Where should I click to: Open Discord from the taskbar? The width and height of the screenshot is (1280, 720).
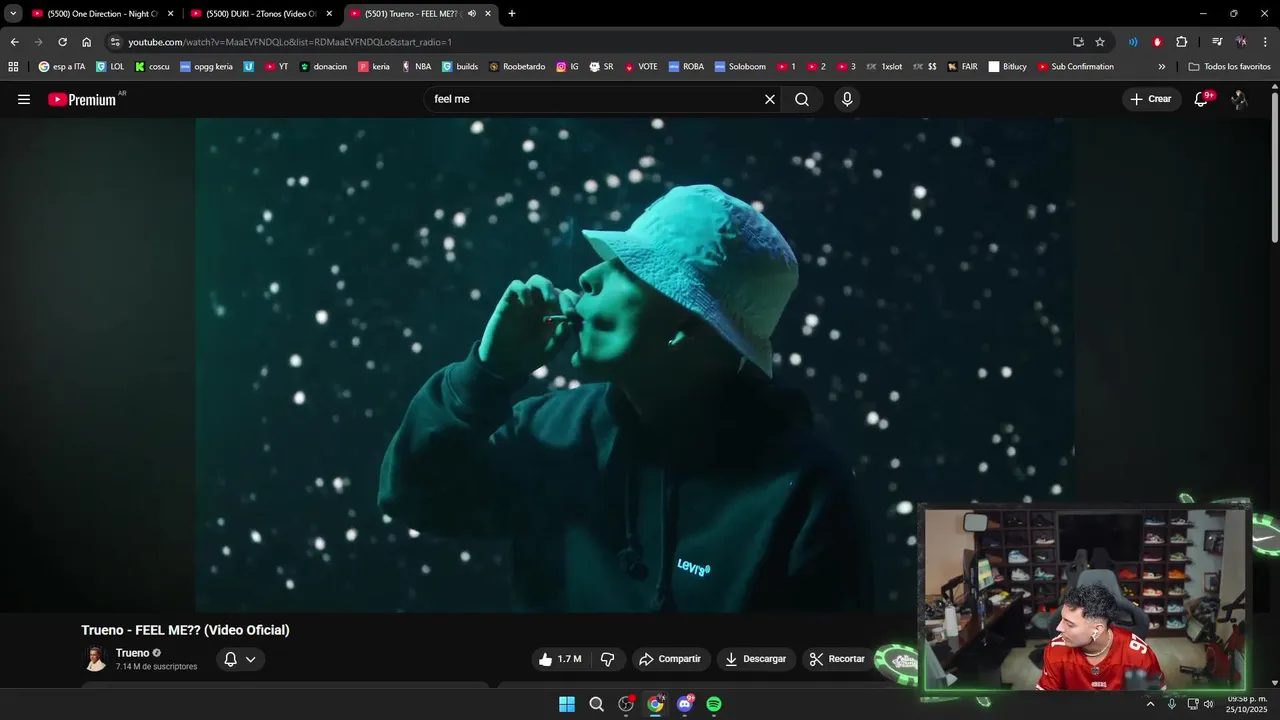685,704
